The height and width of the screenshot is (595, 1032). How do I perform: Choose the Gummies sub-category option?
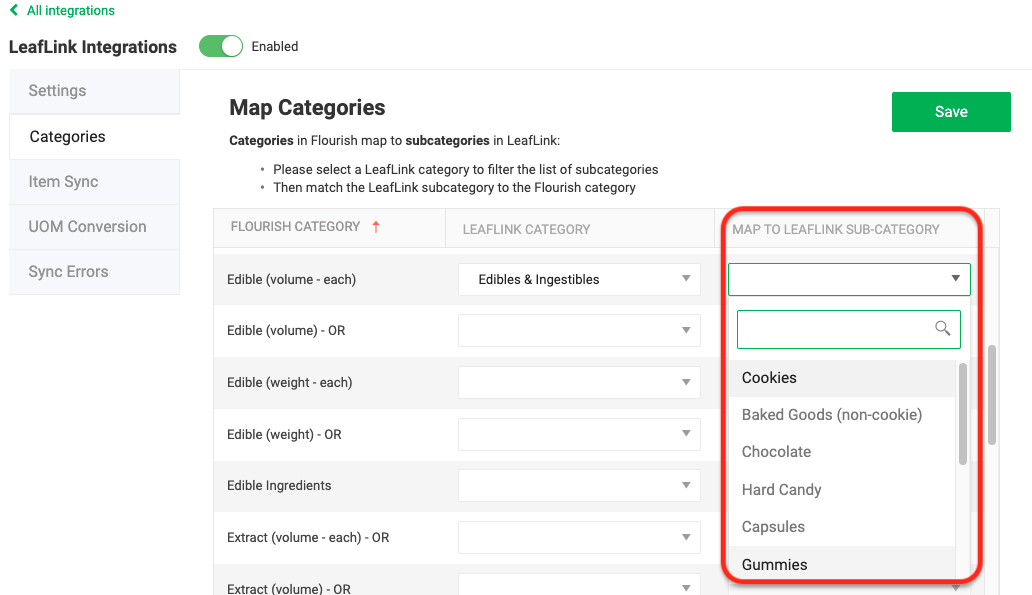[x=842, y=564]
